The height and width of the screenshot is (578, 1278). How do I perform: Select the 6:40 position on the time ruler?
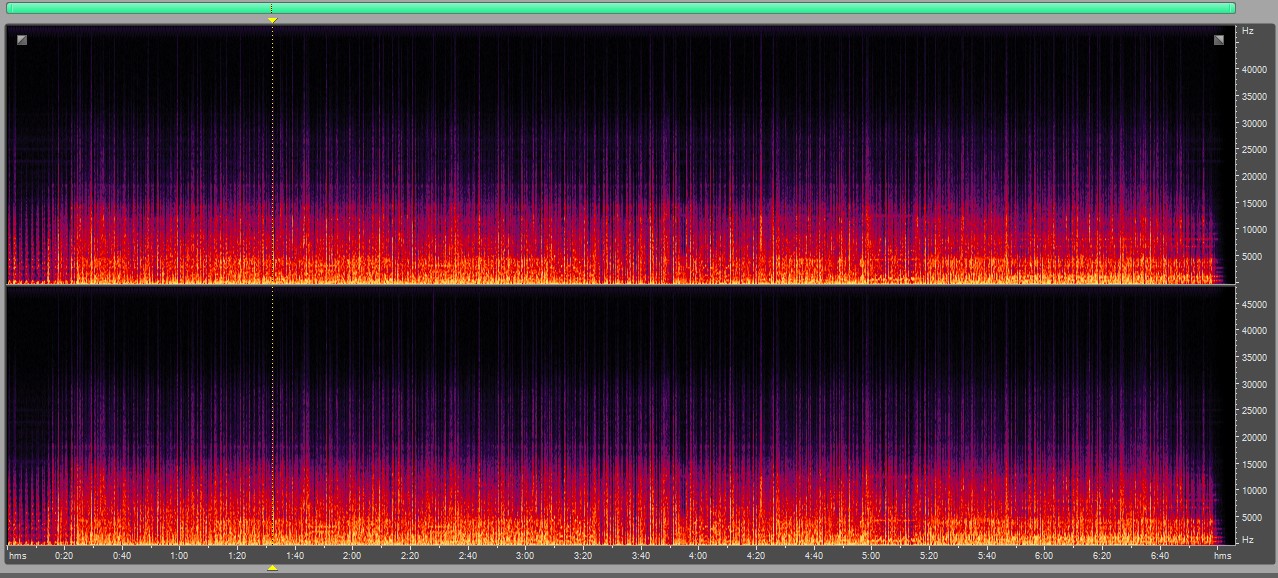click(x=1159, y=555)
